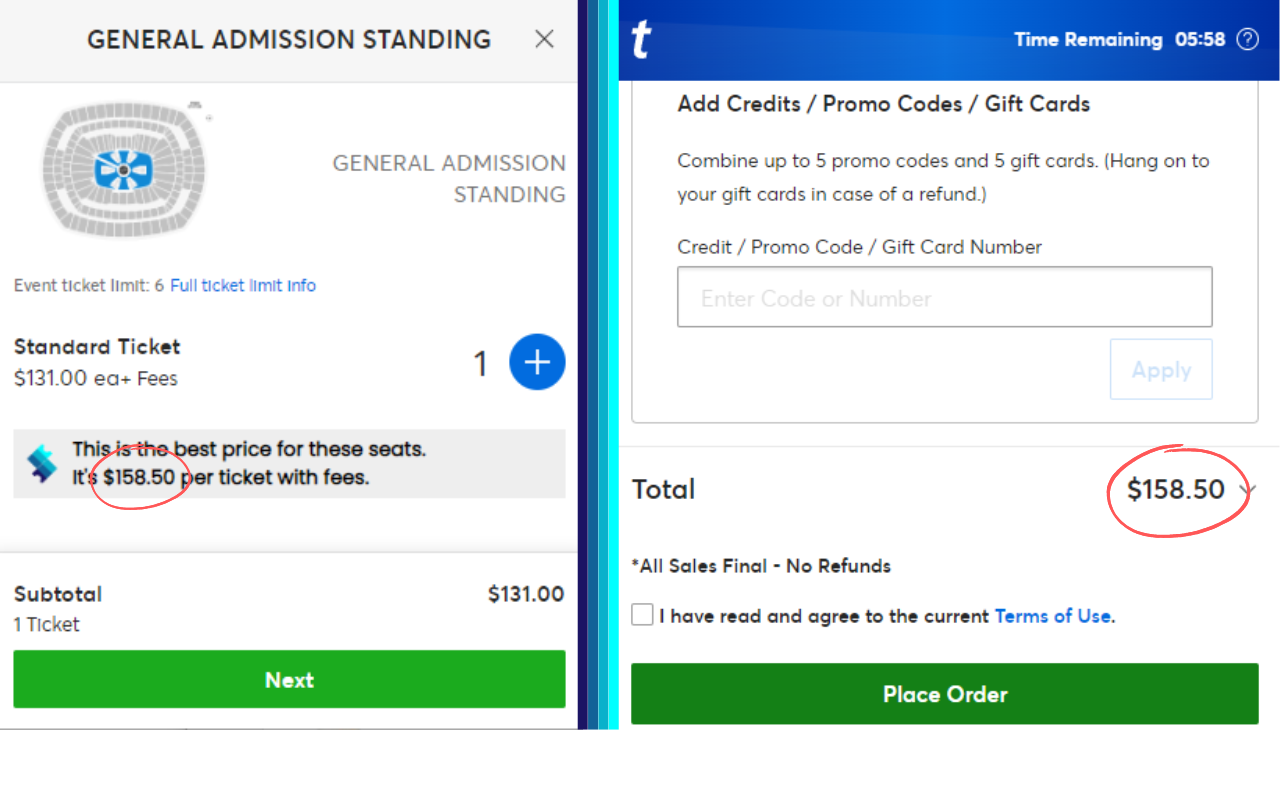
Task: Click the Apply promo code button
Action: [1161, 370]
